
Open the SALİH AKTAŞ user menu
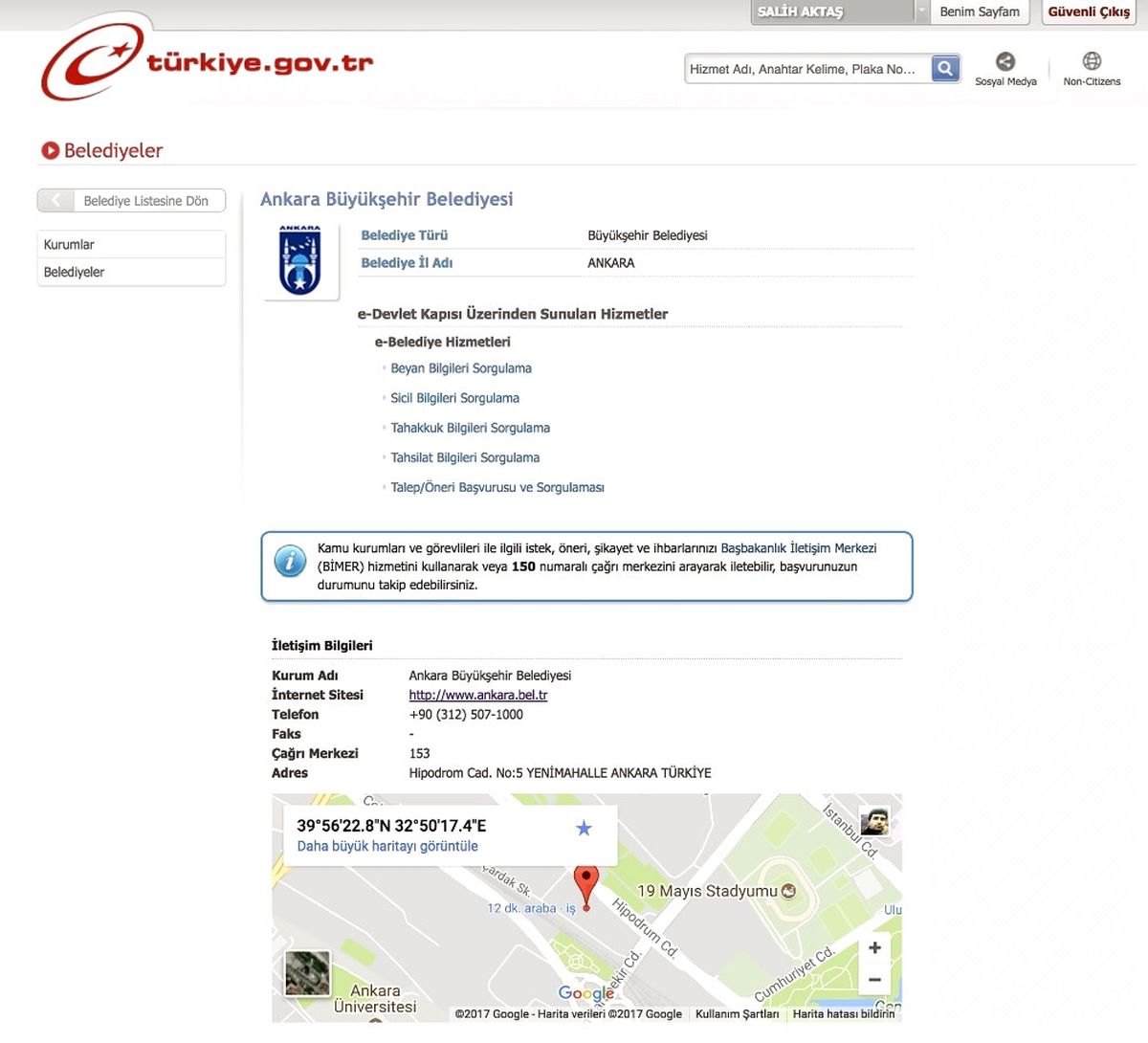[x=832, y=11]
